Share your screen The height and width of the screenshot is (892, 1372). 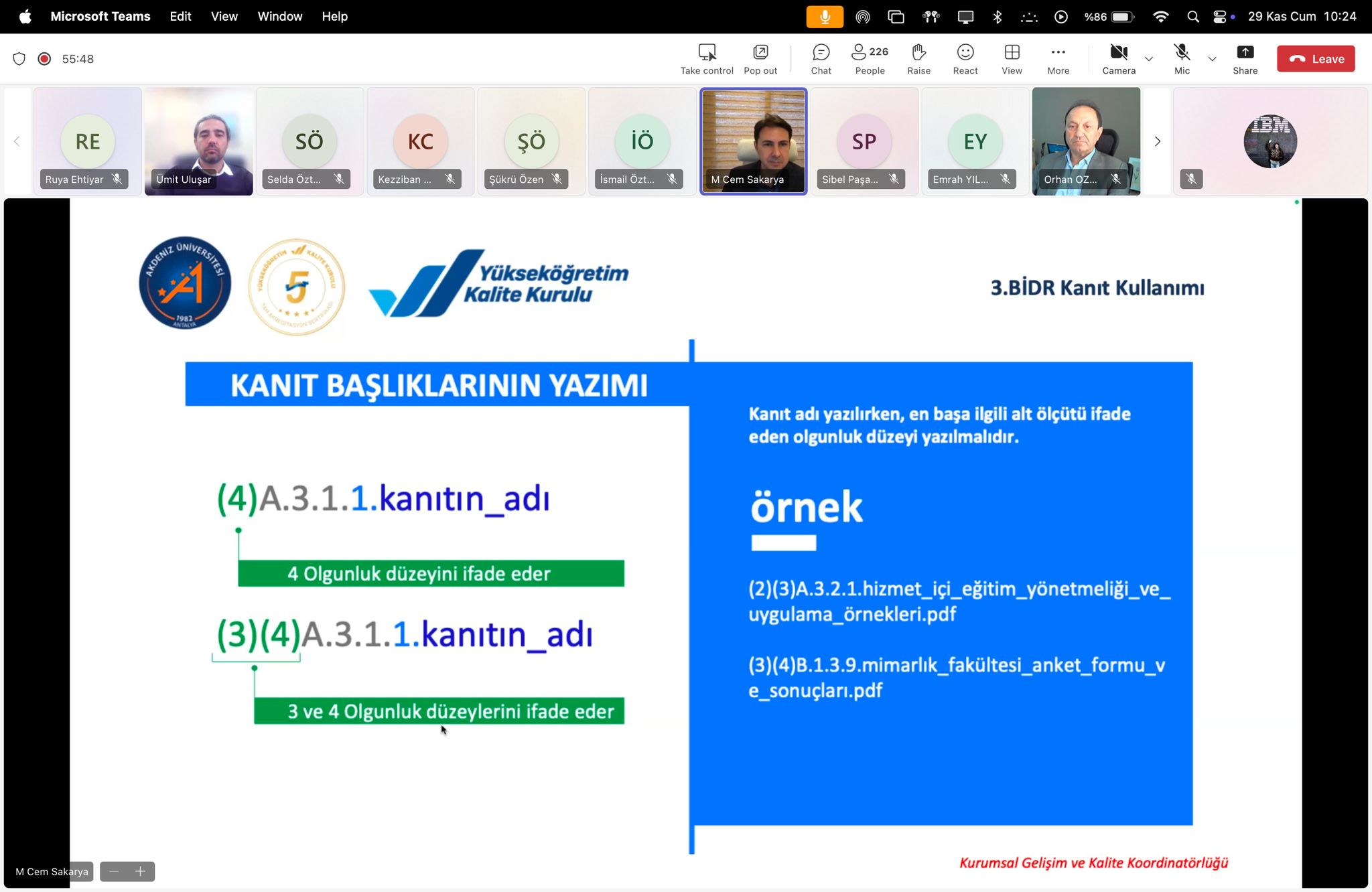pos(1245,59)
